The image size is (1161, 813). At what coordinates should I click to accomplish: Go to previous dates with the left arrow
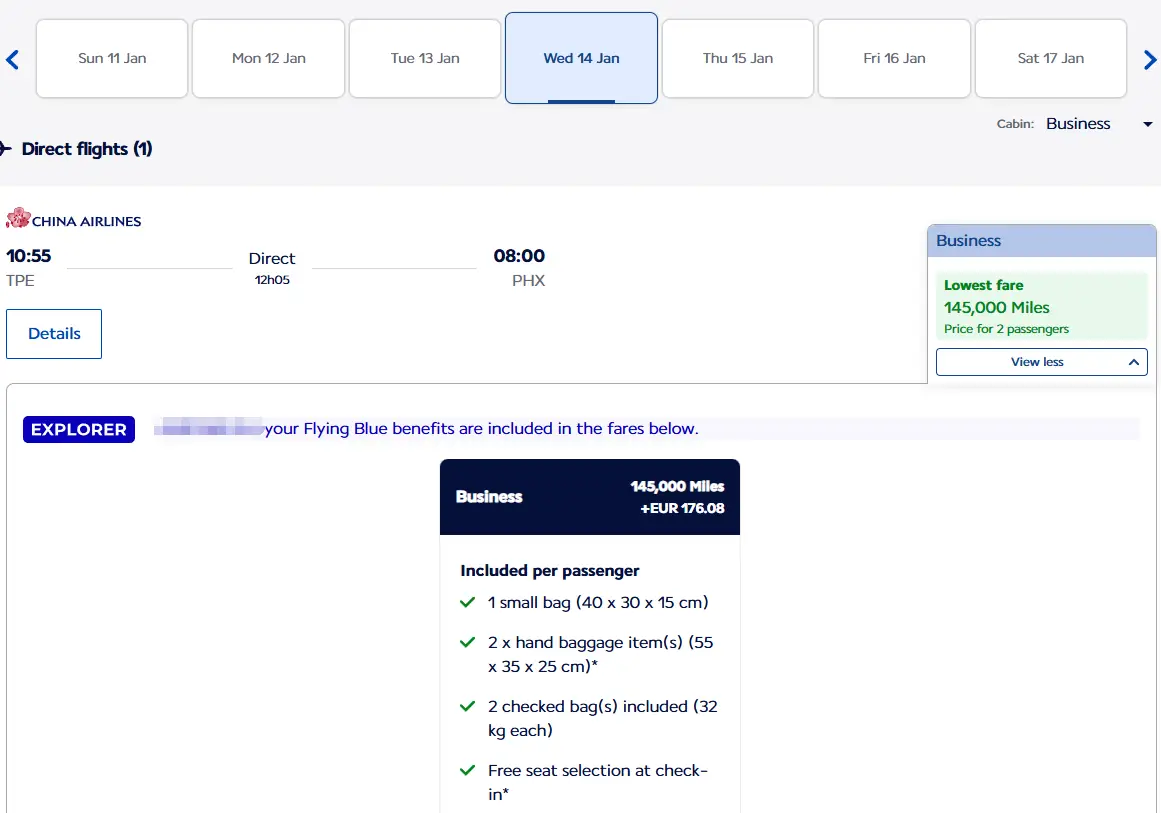pyautogui.click(x=12, y=59)
